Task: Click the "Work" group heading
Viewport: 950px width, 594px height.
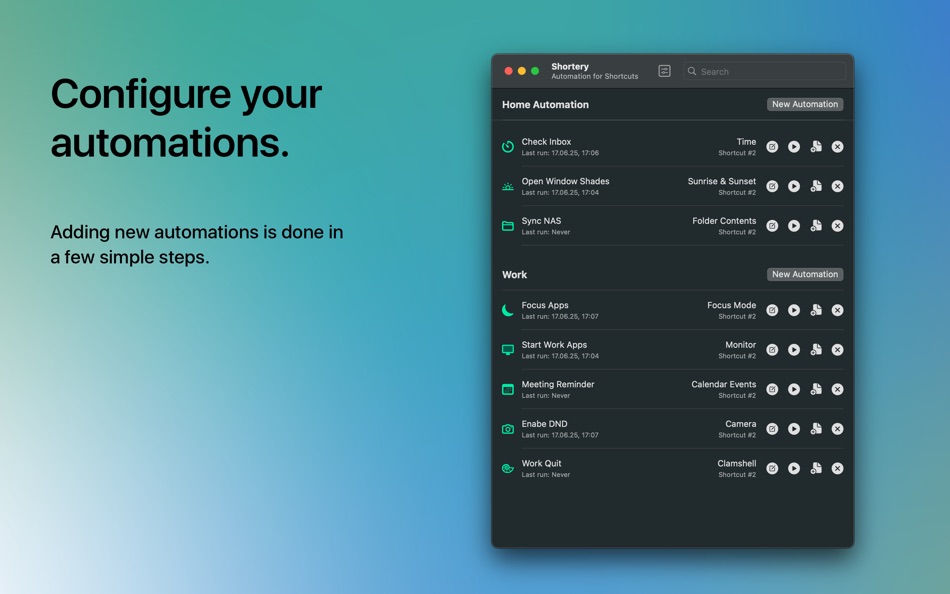Action: [514, 275]
